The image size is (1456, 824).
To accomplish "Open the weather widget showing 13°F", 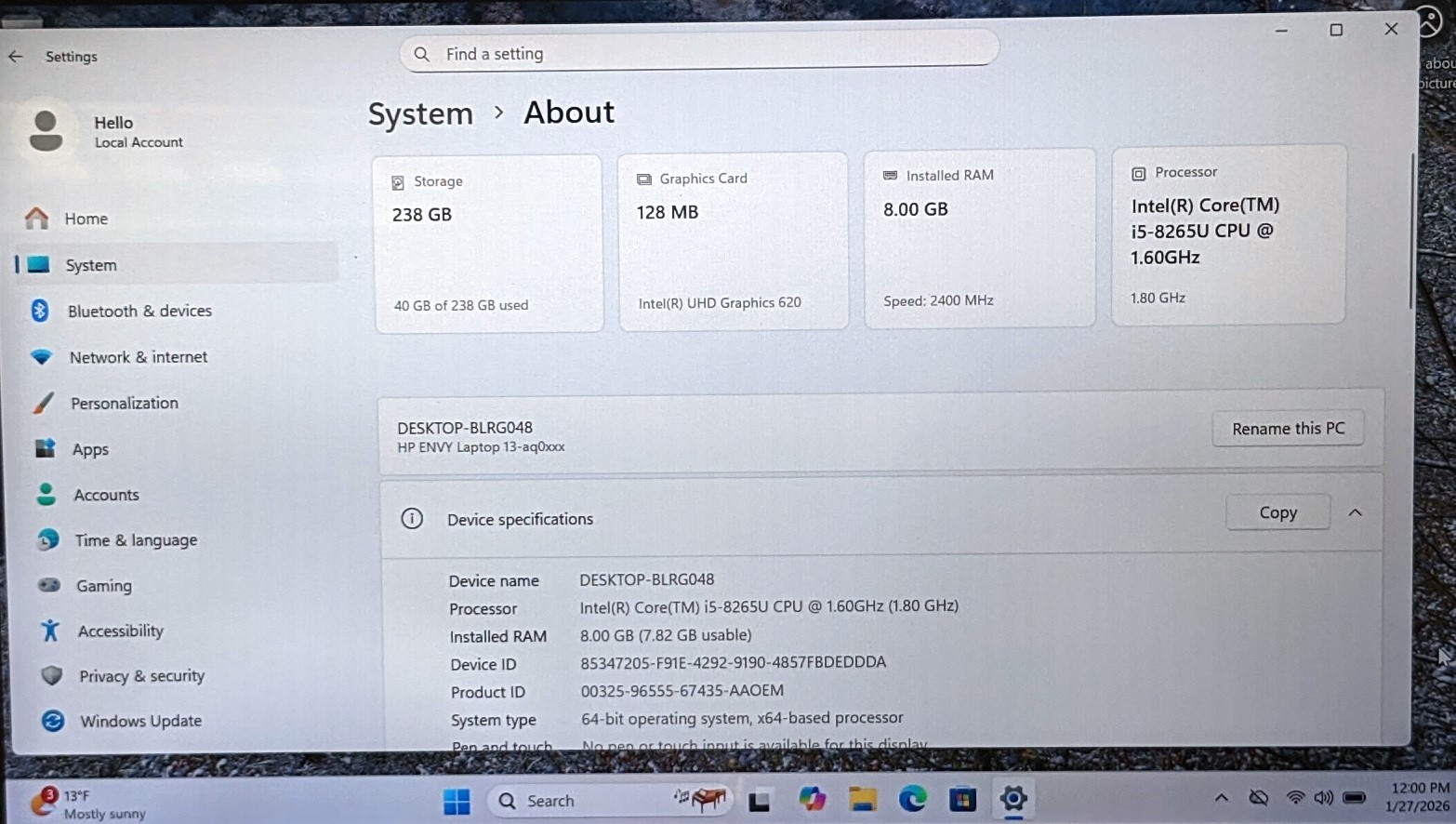I will pyautogui.click(x=89, y=803).
